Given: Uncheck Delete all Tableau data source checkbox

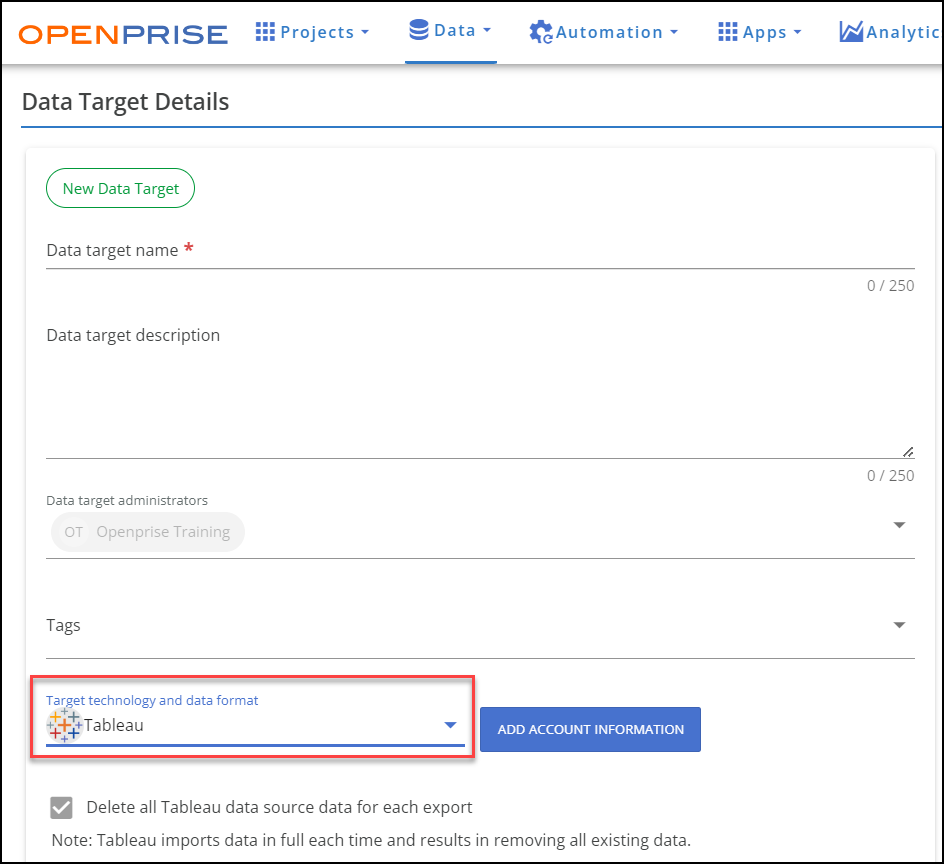Looking at the screenshot, I should point(61,808).
